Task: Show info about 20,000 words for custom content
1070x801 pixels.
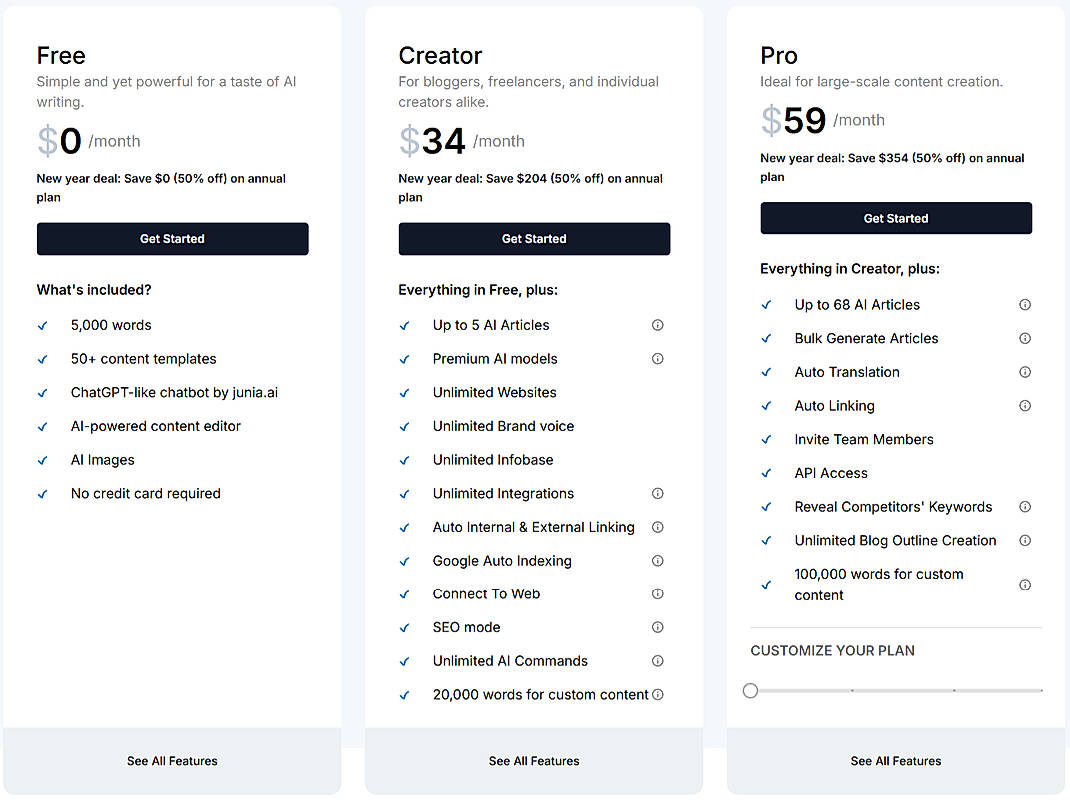Action: tap(657, 694)
